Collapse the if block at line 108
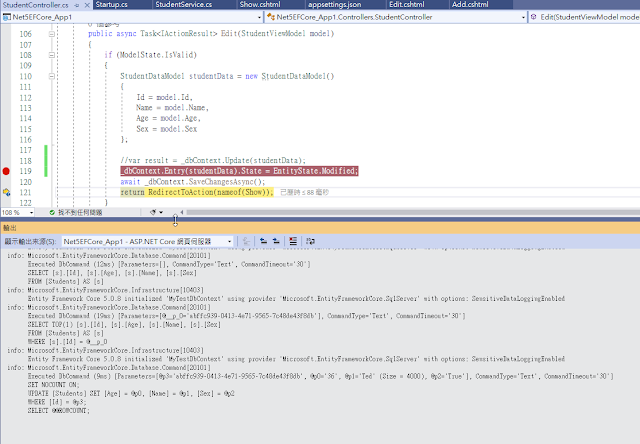The image size is (640, 444). (52, 55)
